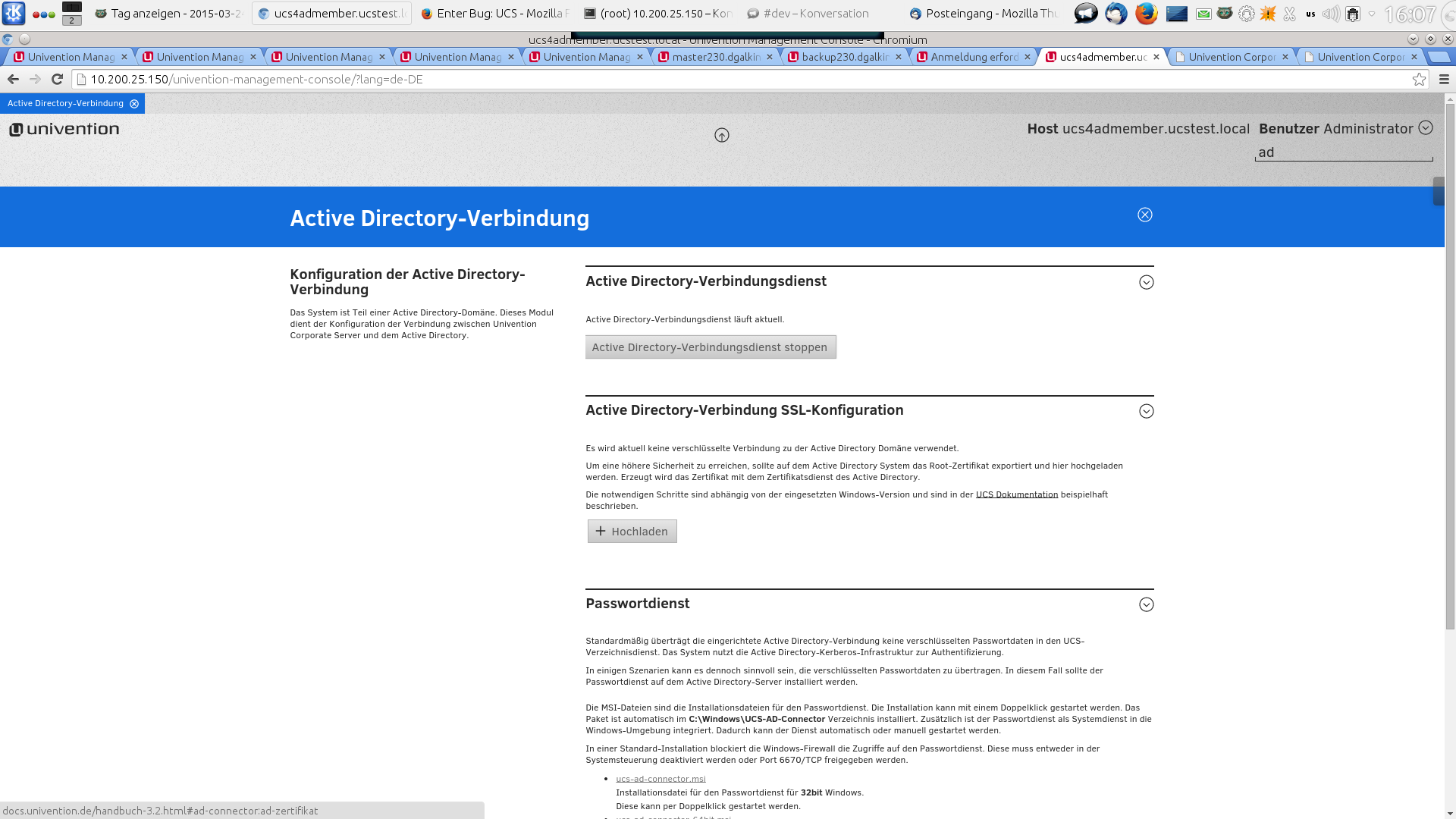Image resolution: width=1456 pixels, height=819 pixels.
Task: Click the up-arrow circle icon in header
Action: pyautogui.click(x=721, y=135)
